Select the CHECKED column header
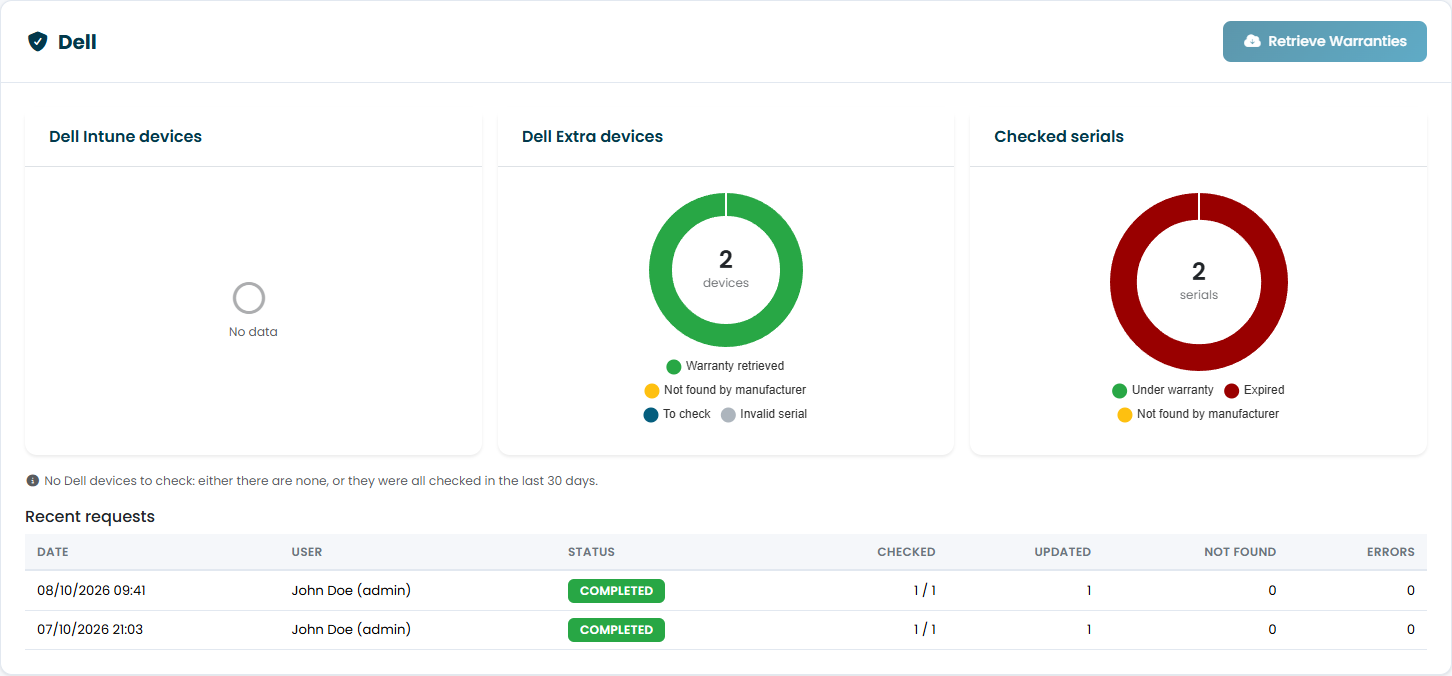Image resolution: width=1452 pixels, height=676 pixels. (x=906, y=552)
